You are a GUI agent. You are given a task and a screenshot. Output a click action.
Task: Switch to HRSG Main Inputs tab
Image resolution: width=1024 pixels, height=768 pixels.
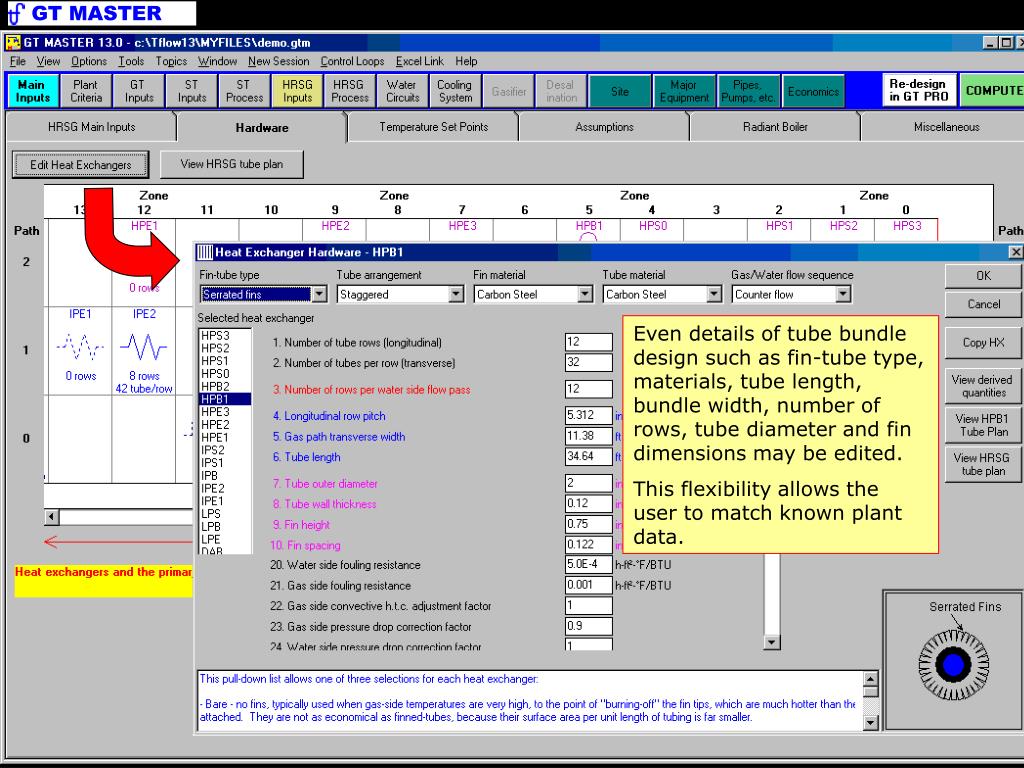click(x=91, y=127)
